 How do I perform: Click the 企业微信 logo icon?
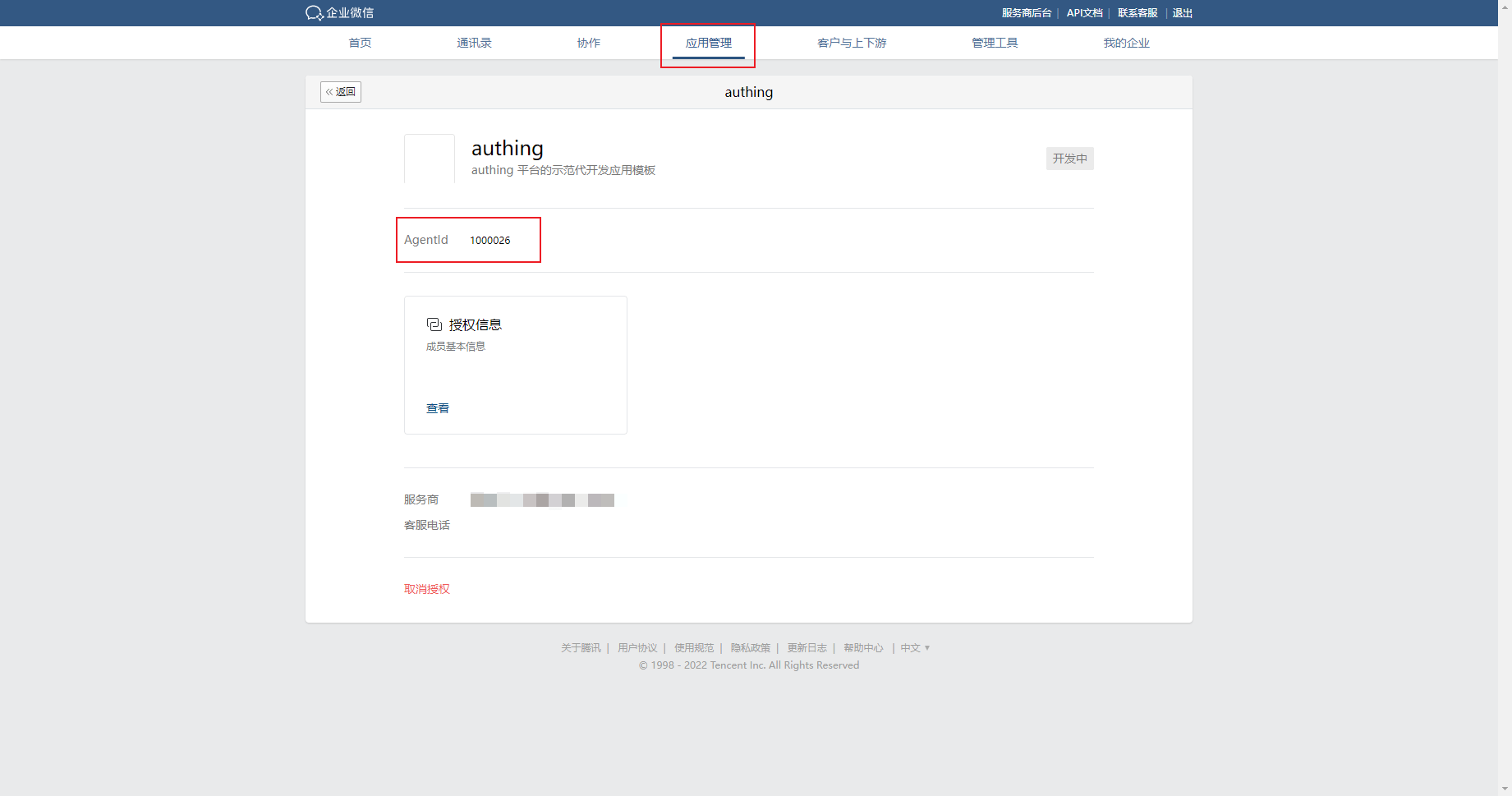315,13
